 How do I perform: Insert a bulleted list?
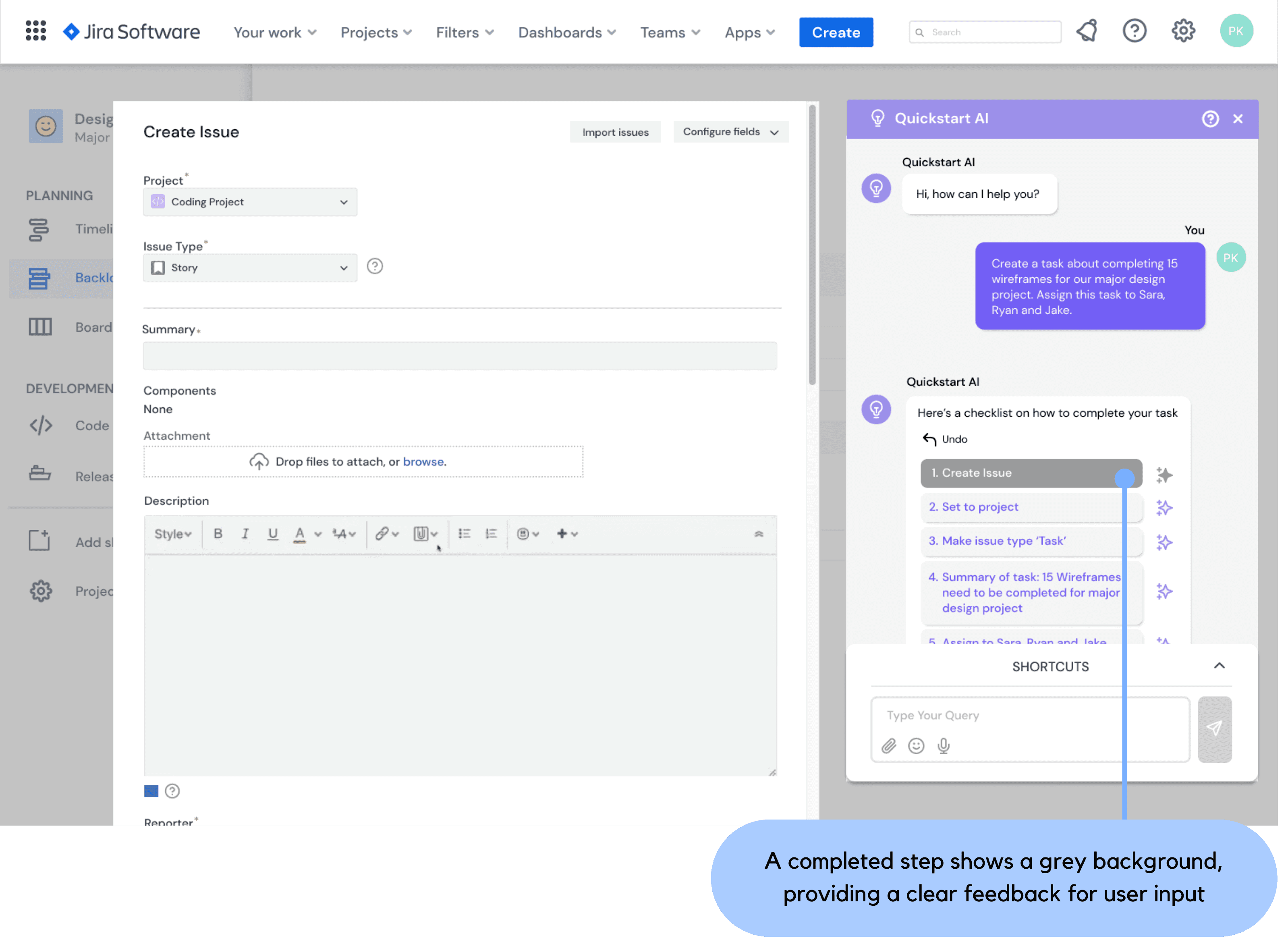(x=465, y=534)
